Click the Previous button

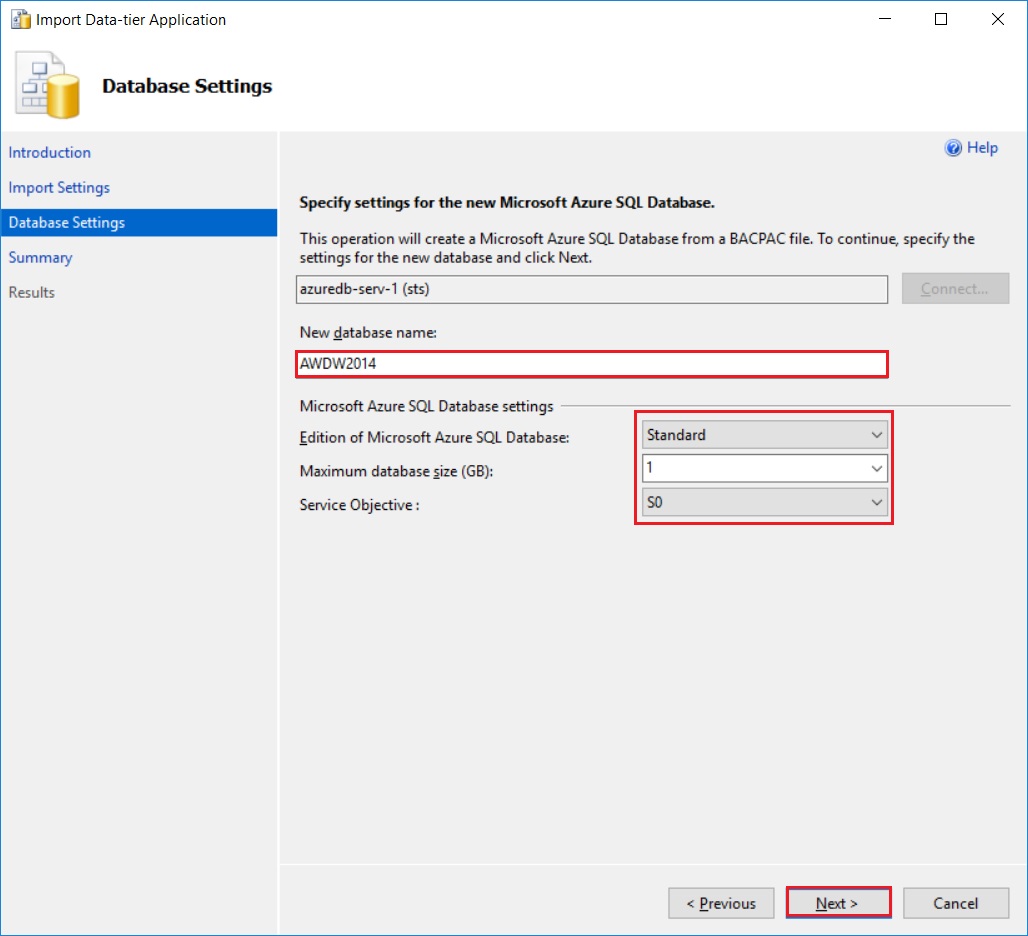click(721, 904)
